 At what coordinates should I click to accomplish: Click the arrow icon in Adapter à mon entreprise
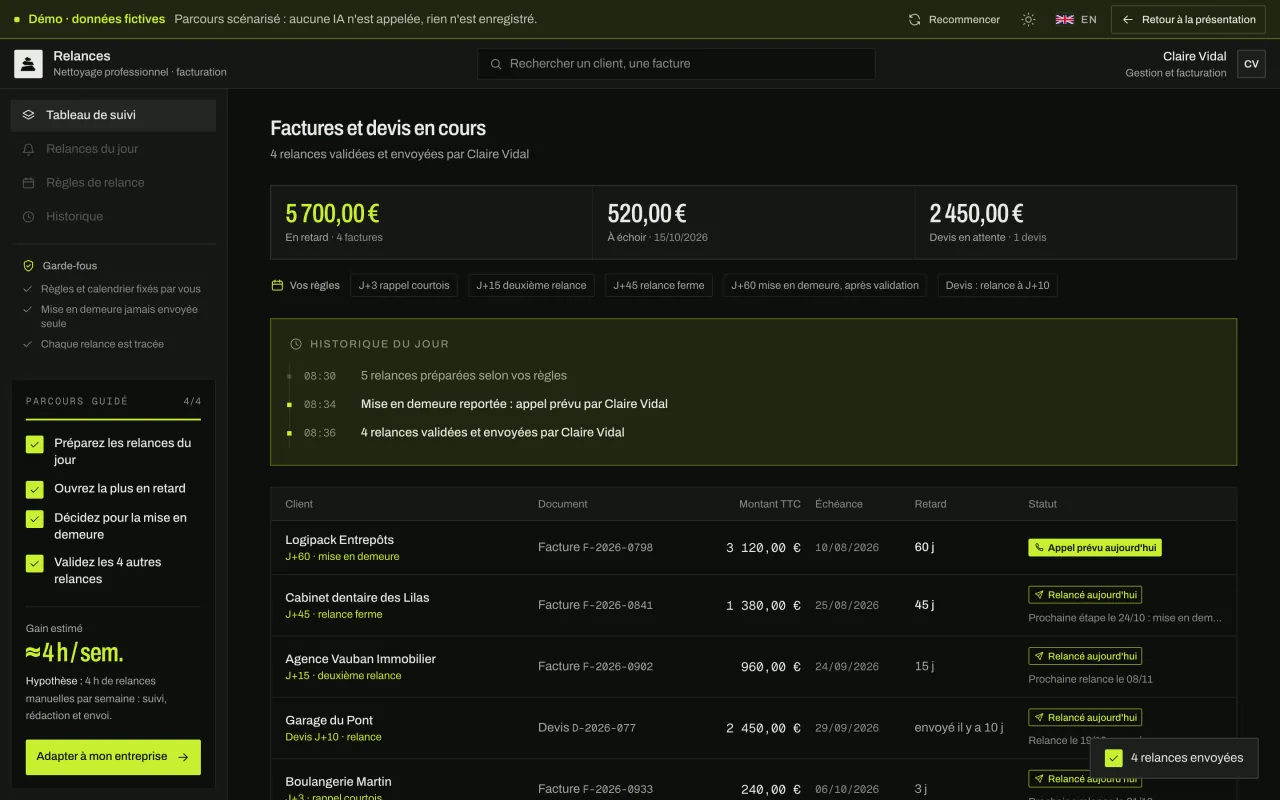point(183,757)
